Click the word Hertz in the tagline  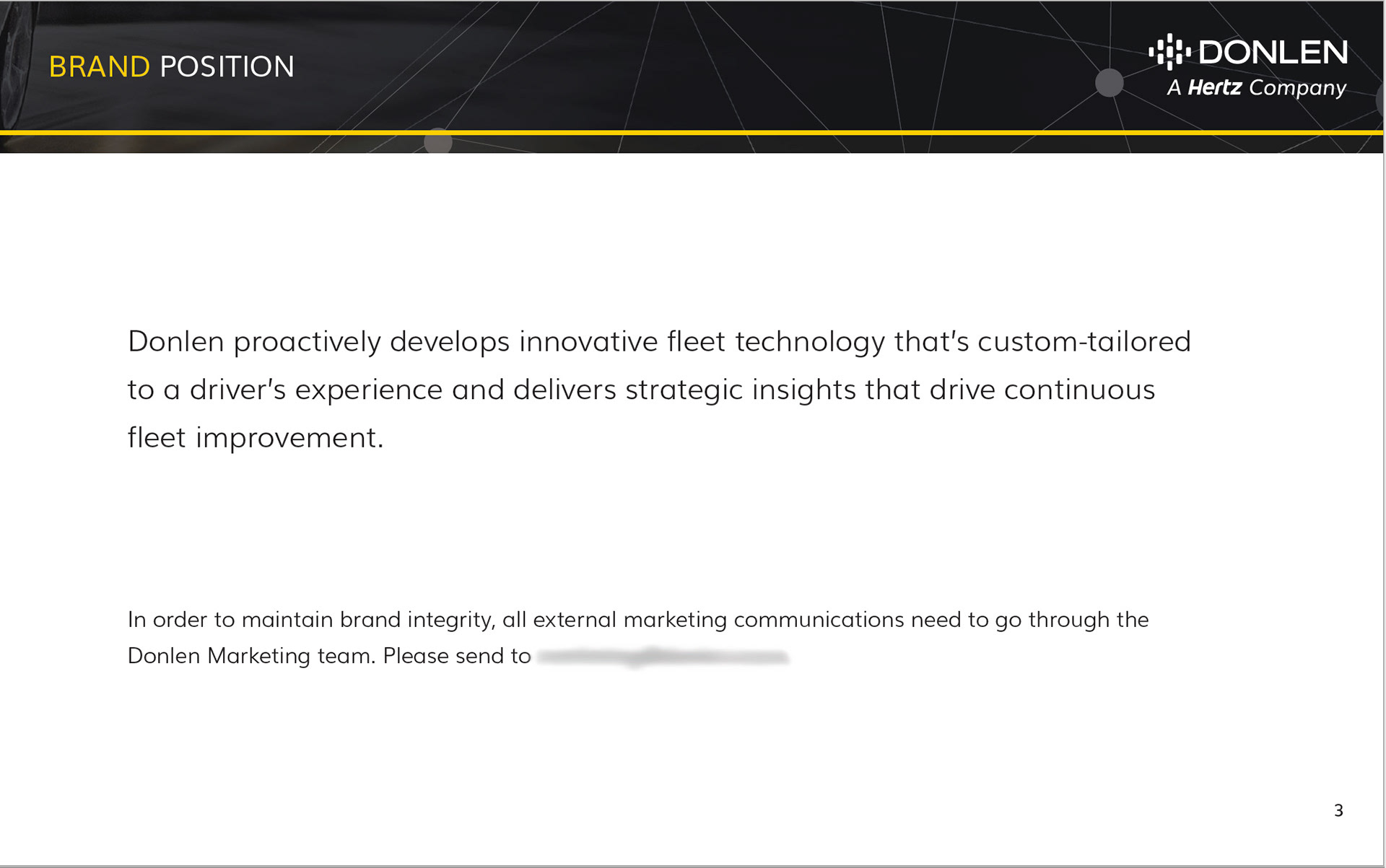point(1214,87)
